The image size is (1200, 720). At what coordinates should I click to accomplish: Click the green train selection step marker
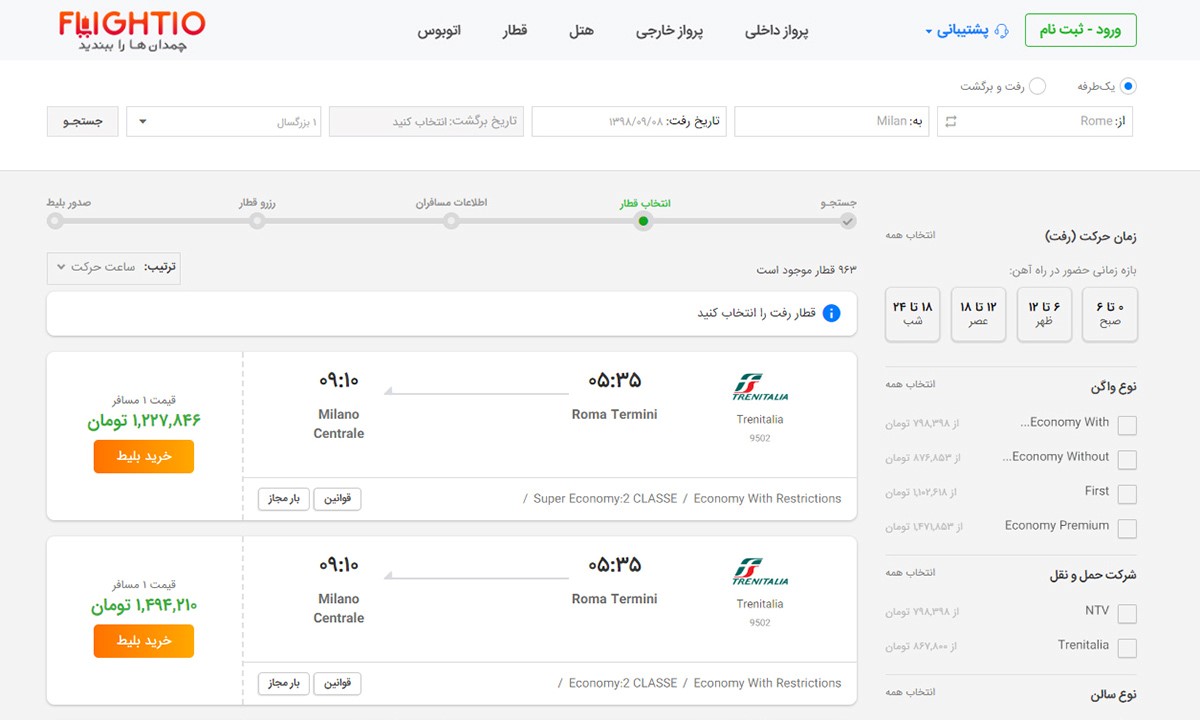point(643,221)
